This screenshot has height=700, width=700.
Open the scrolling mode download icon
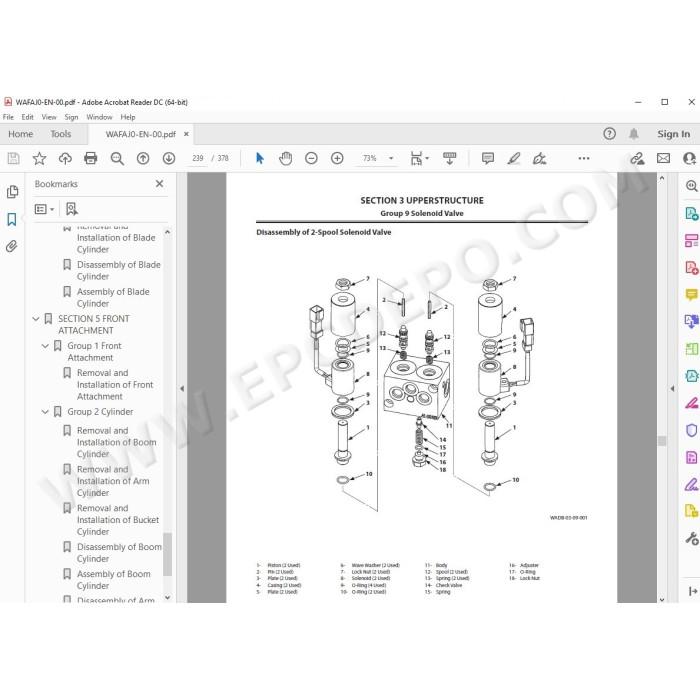[450, 158]
